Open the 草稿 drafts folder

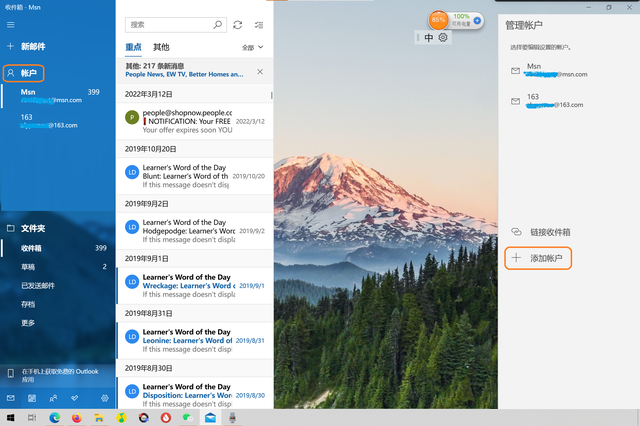(30, 267)
